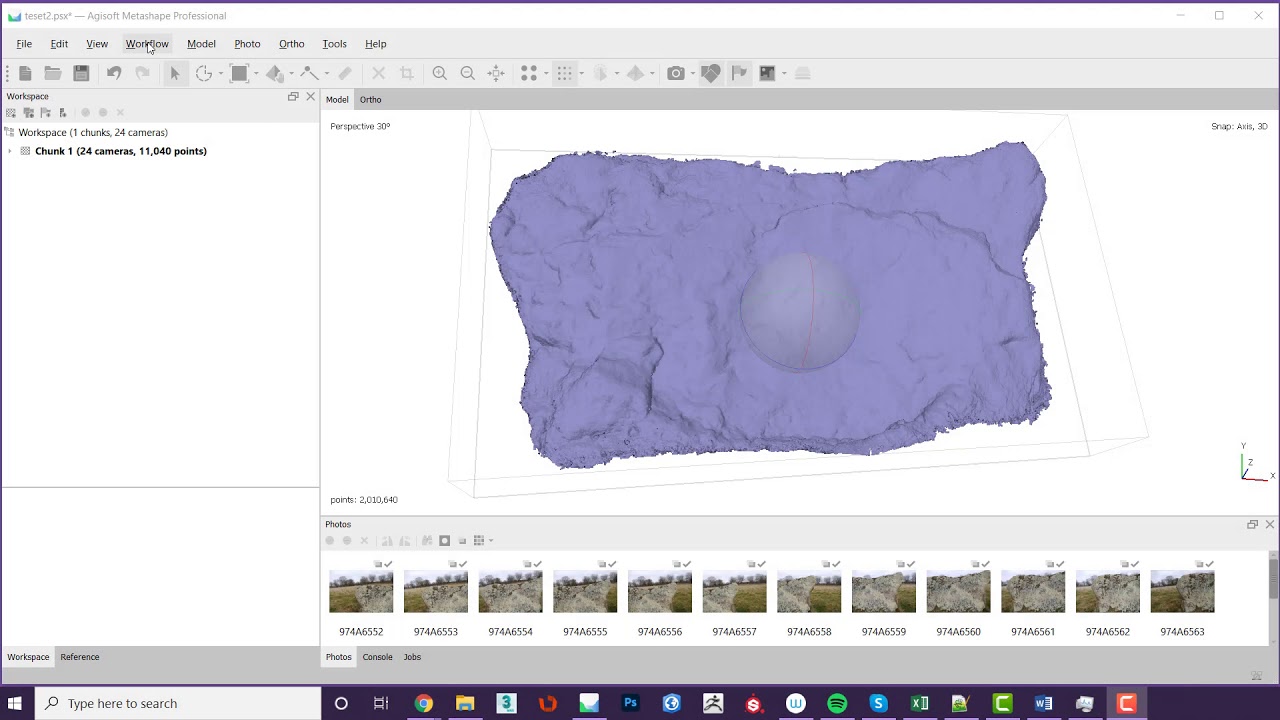
Task: Select Chunk 1 (24 cameras, 11,040 points)
Action: 121,151
